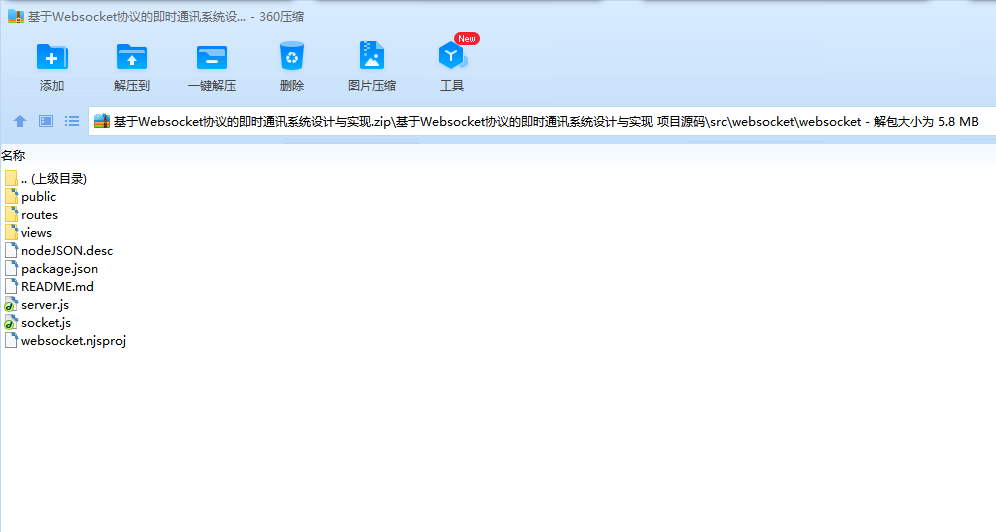The width and height of the screenshot is (996, 532).
Task: Select the package.json file
Action: 51,269
